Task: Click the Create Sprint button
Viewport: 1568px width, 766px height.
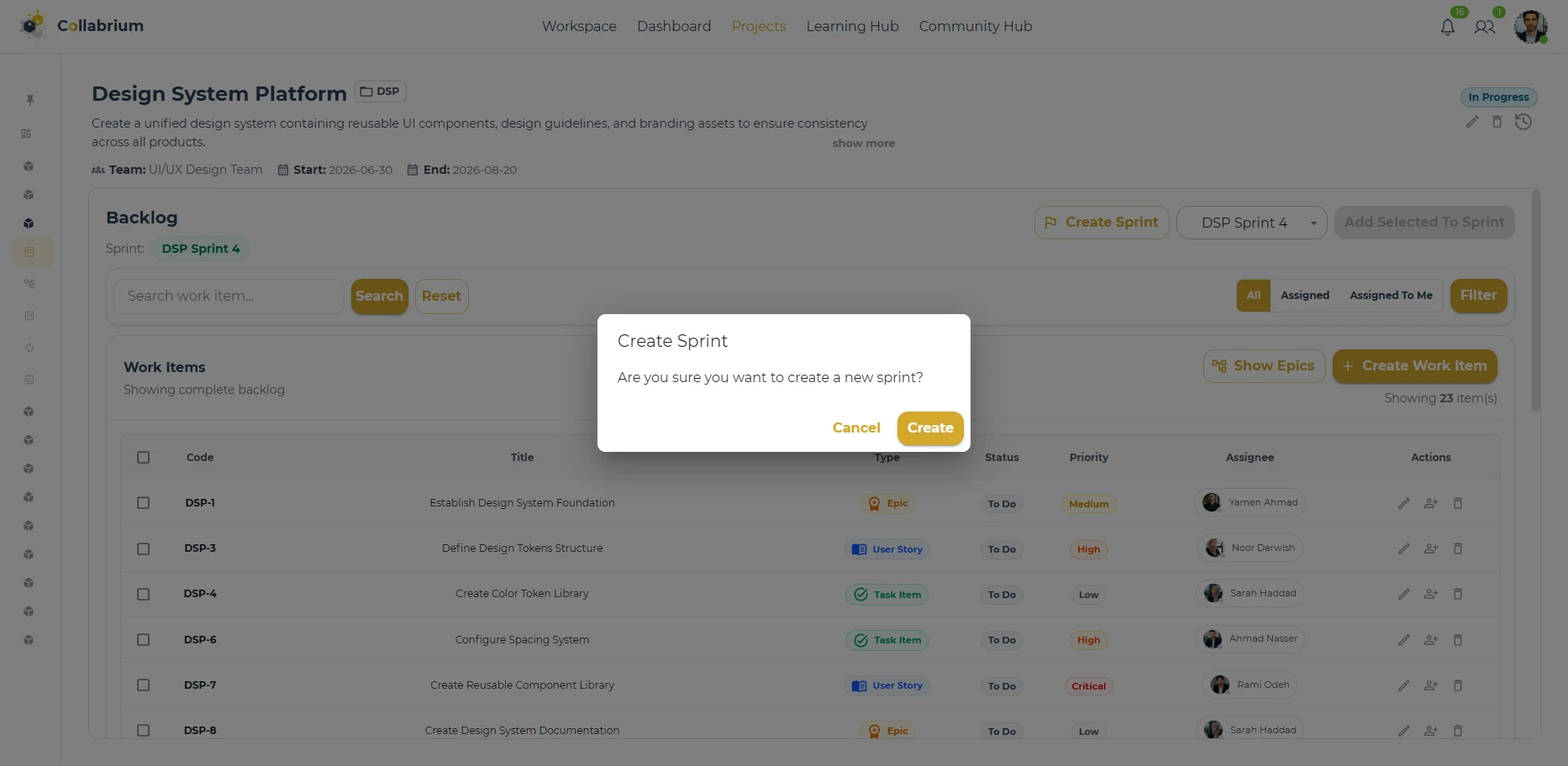Action: click(x=1102, y=223)
